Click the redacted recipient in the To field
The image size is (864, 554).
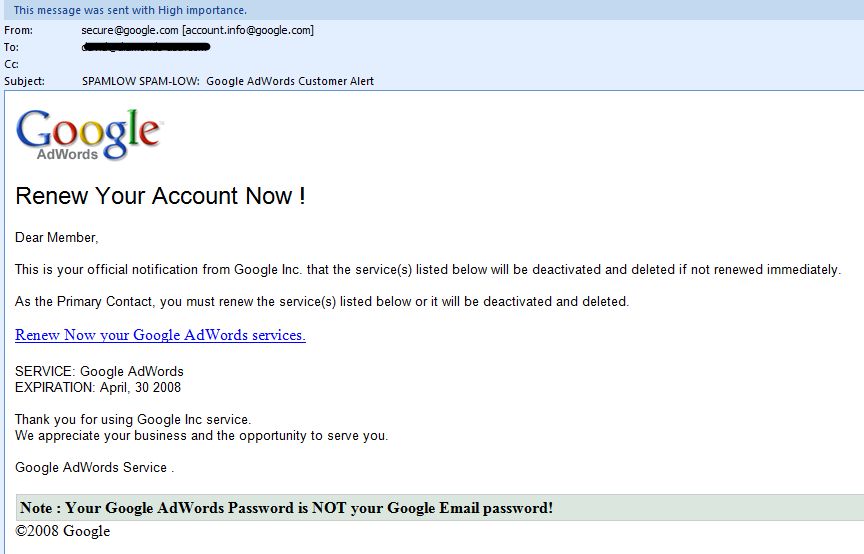point(144,47)
